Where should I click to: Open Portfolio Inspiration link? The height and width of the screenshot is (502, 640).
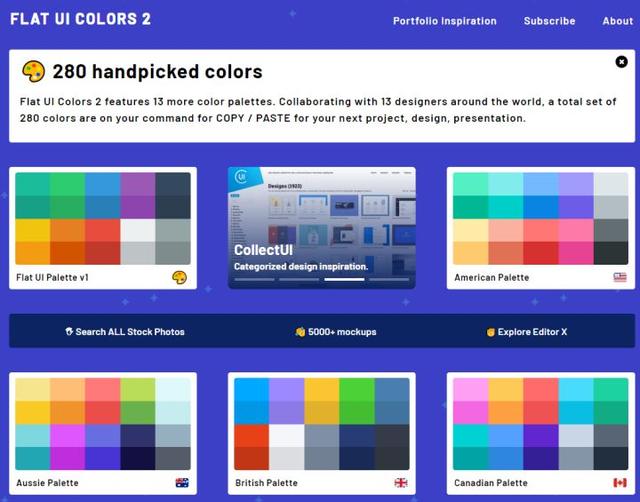click(444, 21)
